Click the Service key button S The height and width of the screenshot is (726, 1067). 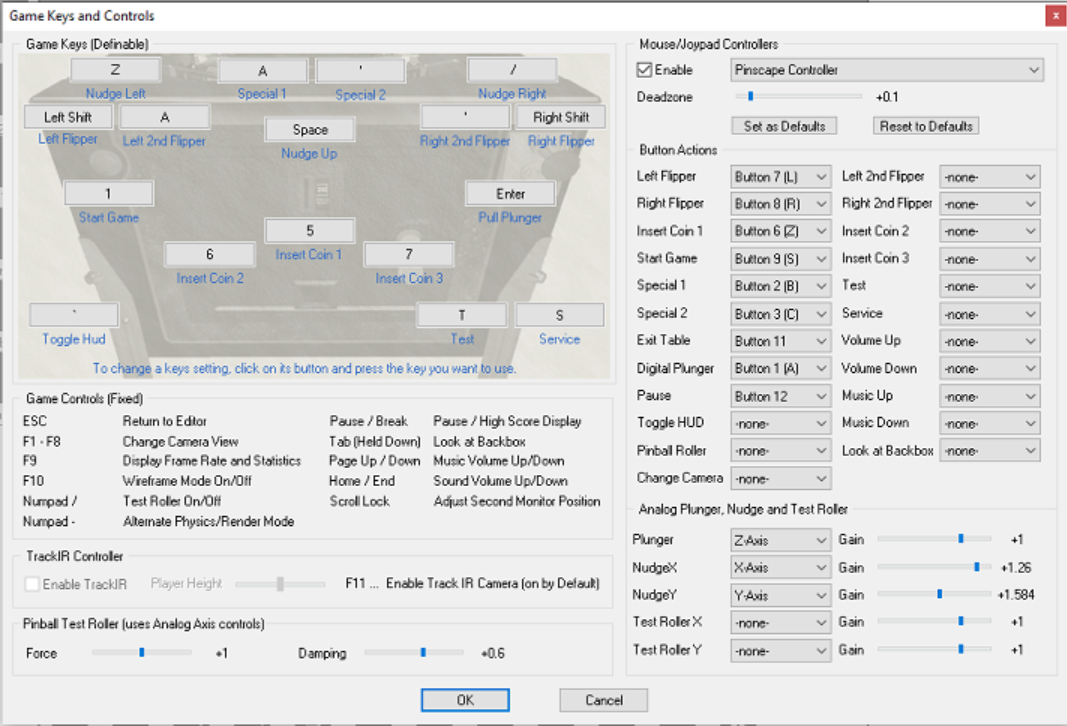coord(559,314)
